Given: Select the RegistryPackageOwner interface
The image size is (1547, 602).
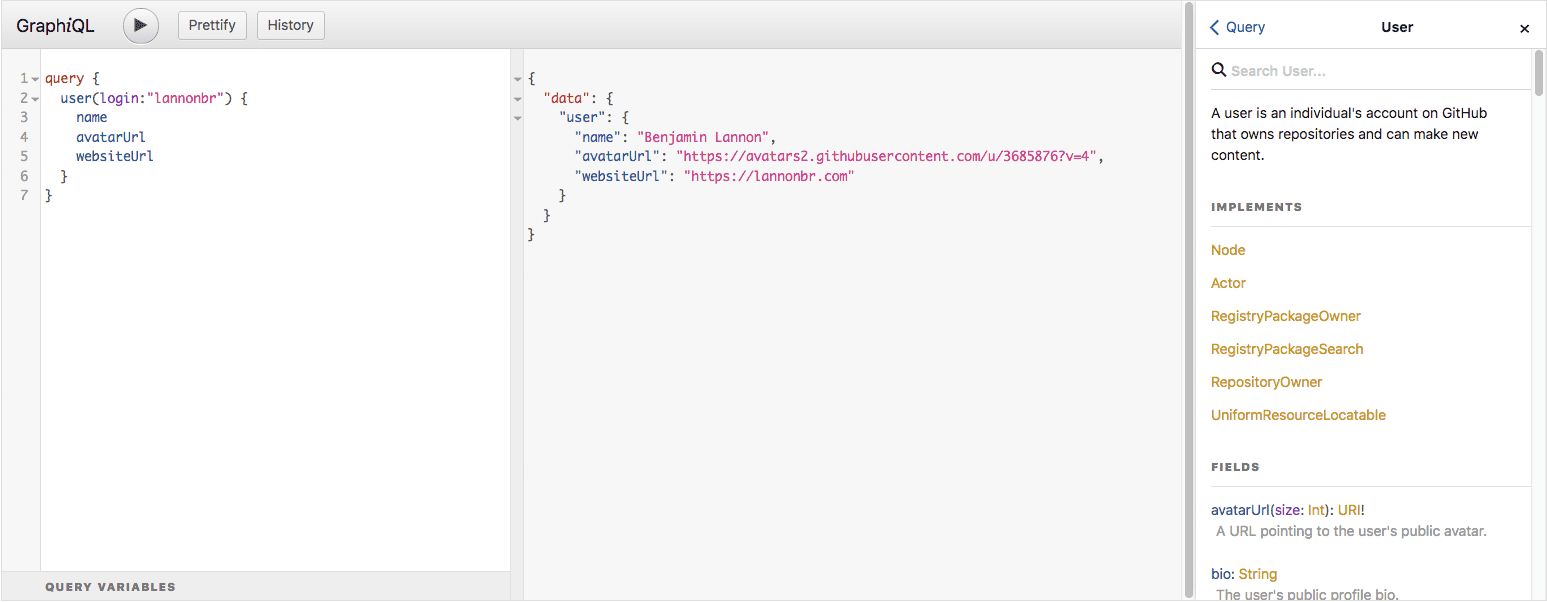Looking at the screenshot, I should tap(1285, 316).
